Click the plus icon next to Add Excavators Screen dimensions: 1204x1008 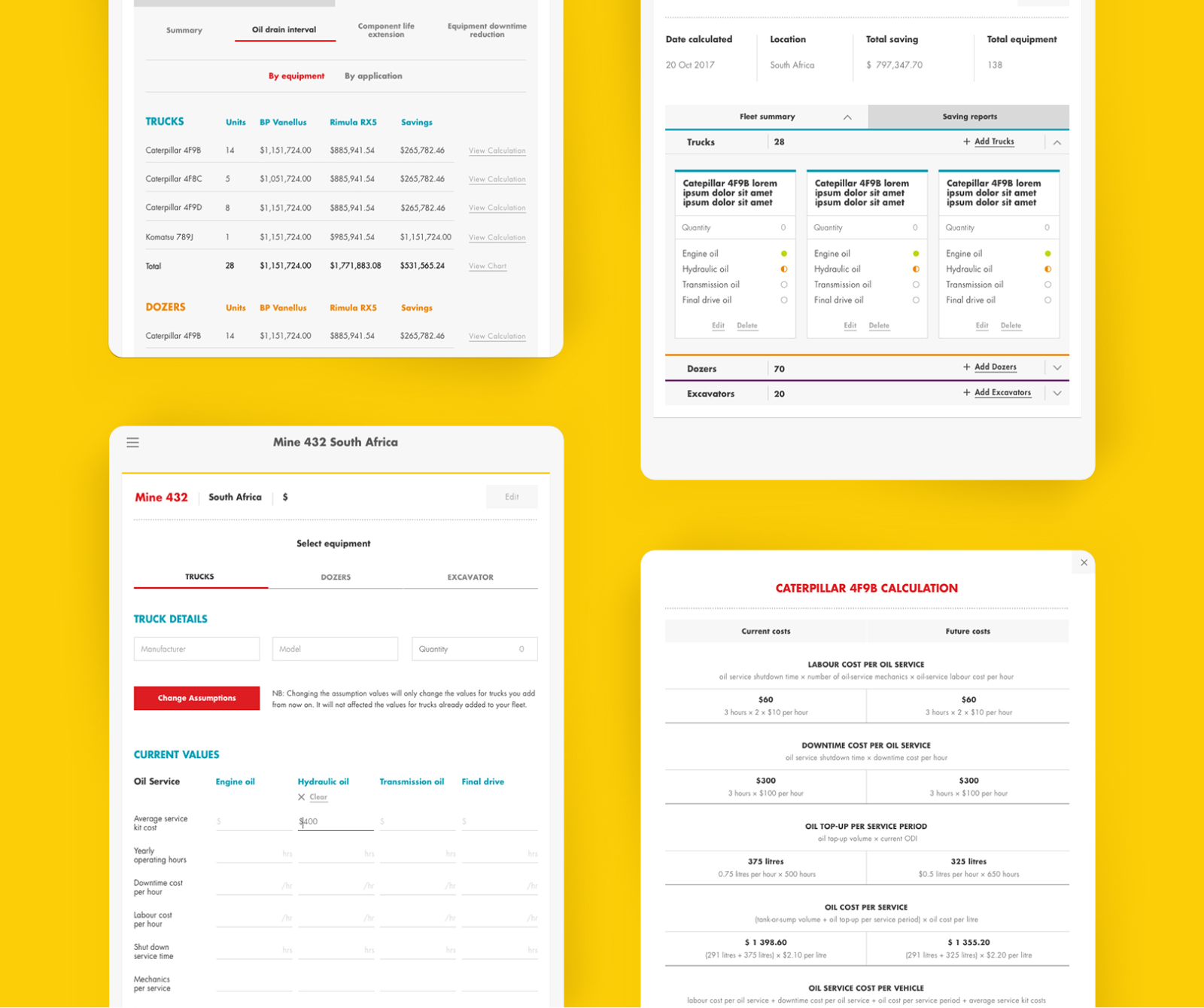(966, 393)
